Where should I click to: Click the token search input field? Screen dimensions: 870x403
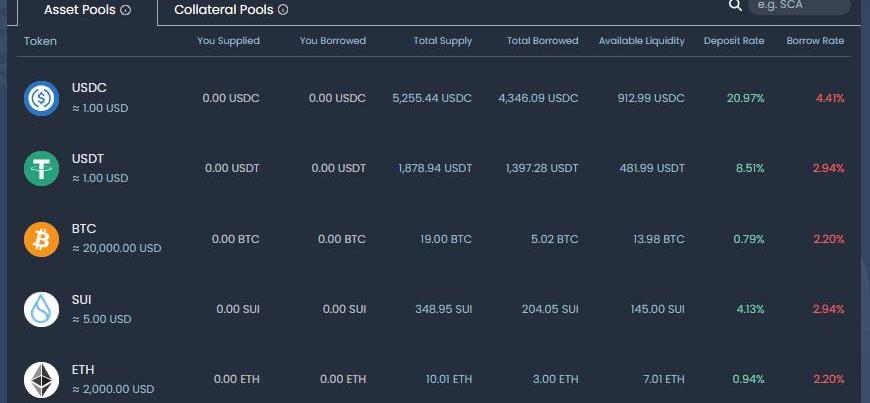click(800, 6)
